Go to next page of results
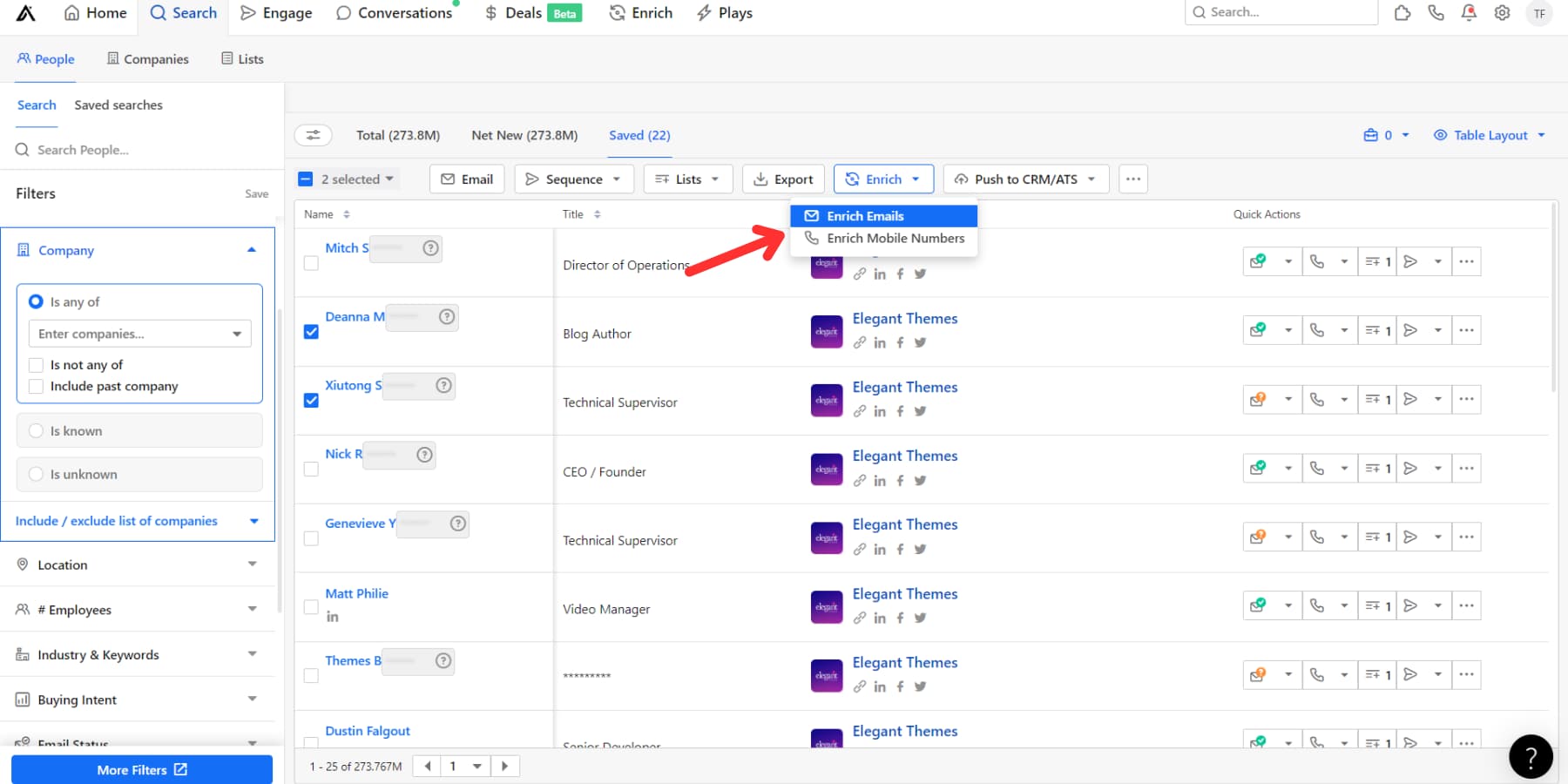Image resolution: width=1568 pixels, height=784 pixels. point(504,767)
